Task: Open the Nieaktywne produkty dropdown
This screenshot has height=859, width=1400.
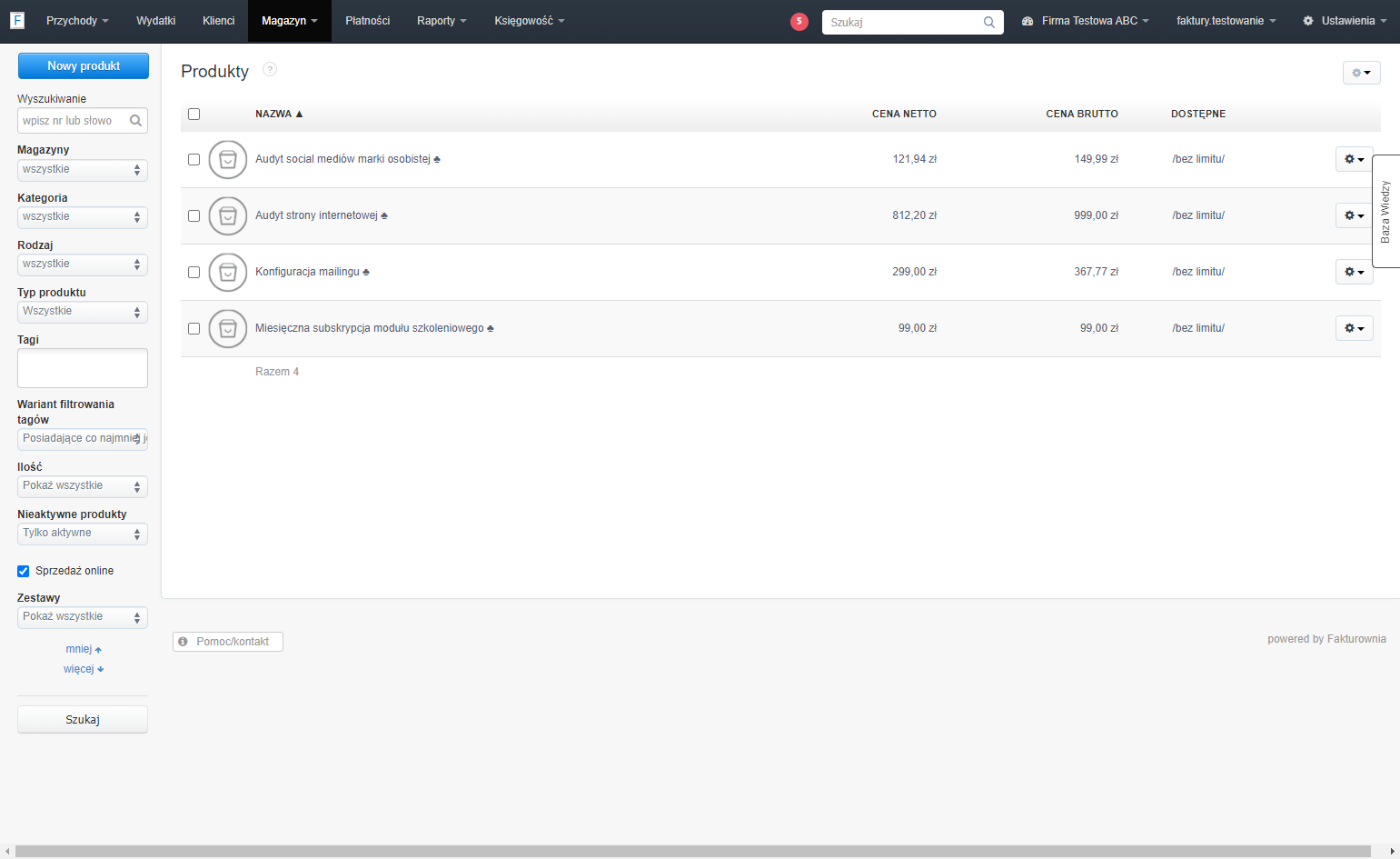Action: click(x=83, y=534)
